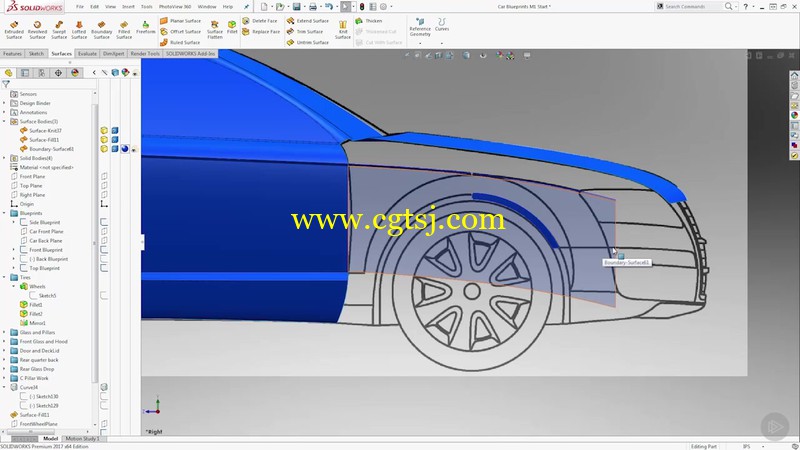800x450 pixels.
Task: Expand the Glass and Pillars folder
Action: 4,333
